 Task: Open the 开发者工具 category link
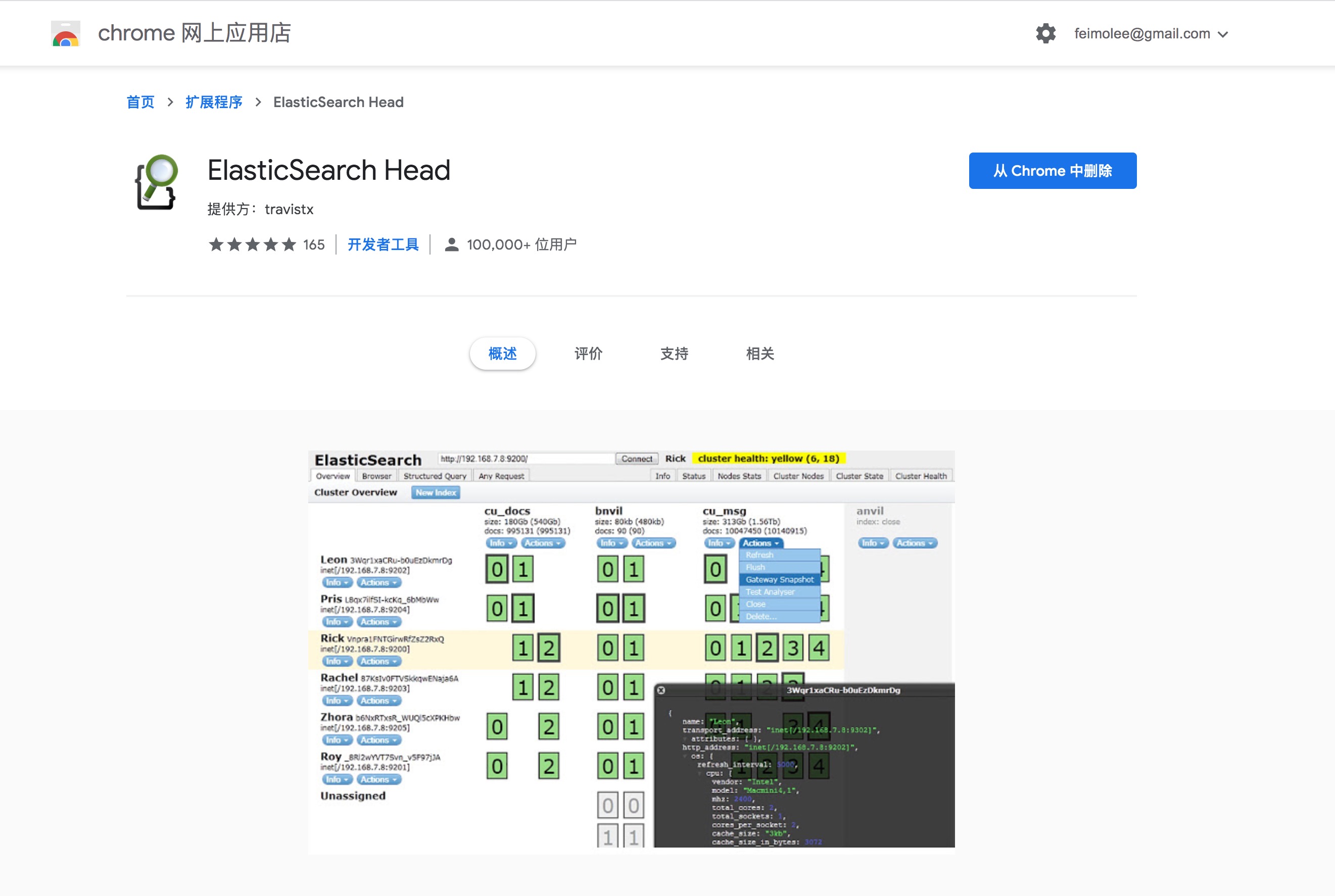383,244
